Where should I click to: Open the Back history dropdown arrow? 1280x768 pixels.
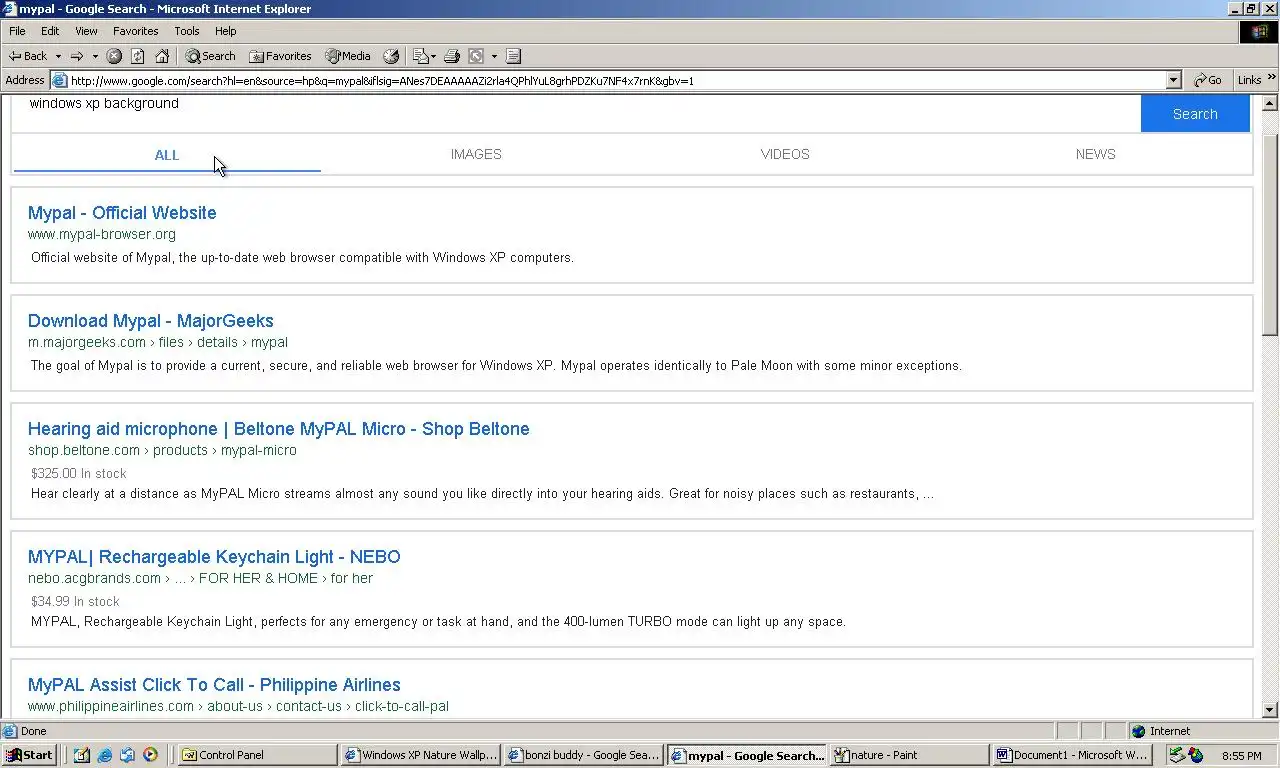[58, 56]
